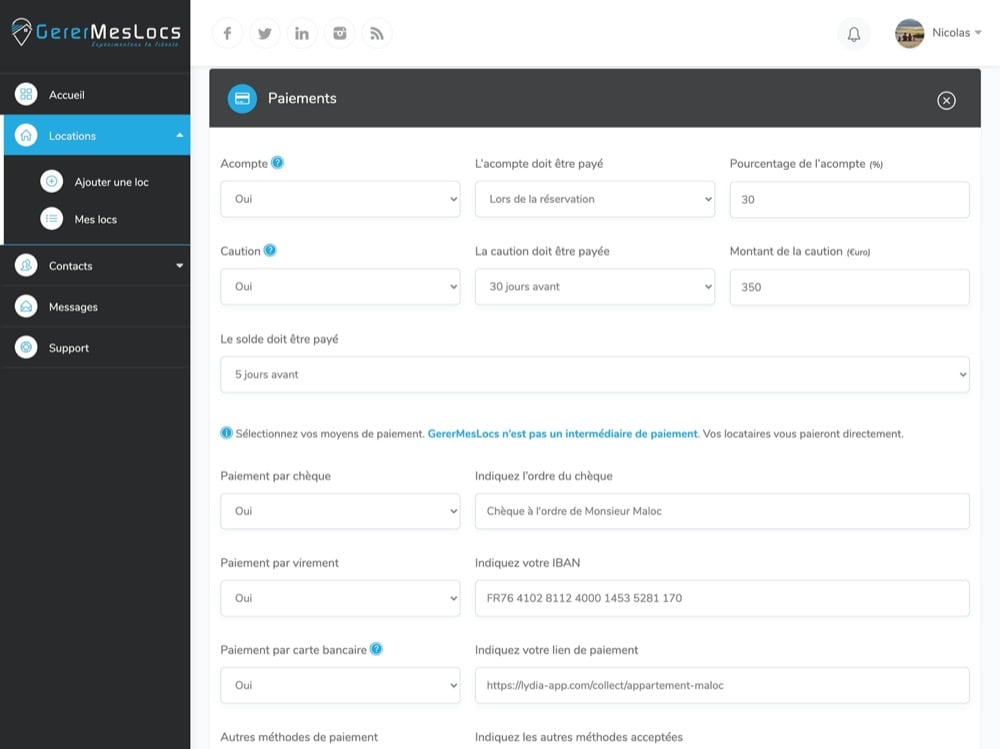
Task: Click the Messages envelope icon
Action: tap(26, 307)
